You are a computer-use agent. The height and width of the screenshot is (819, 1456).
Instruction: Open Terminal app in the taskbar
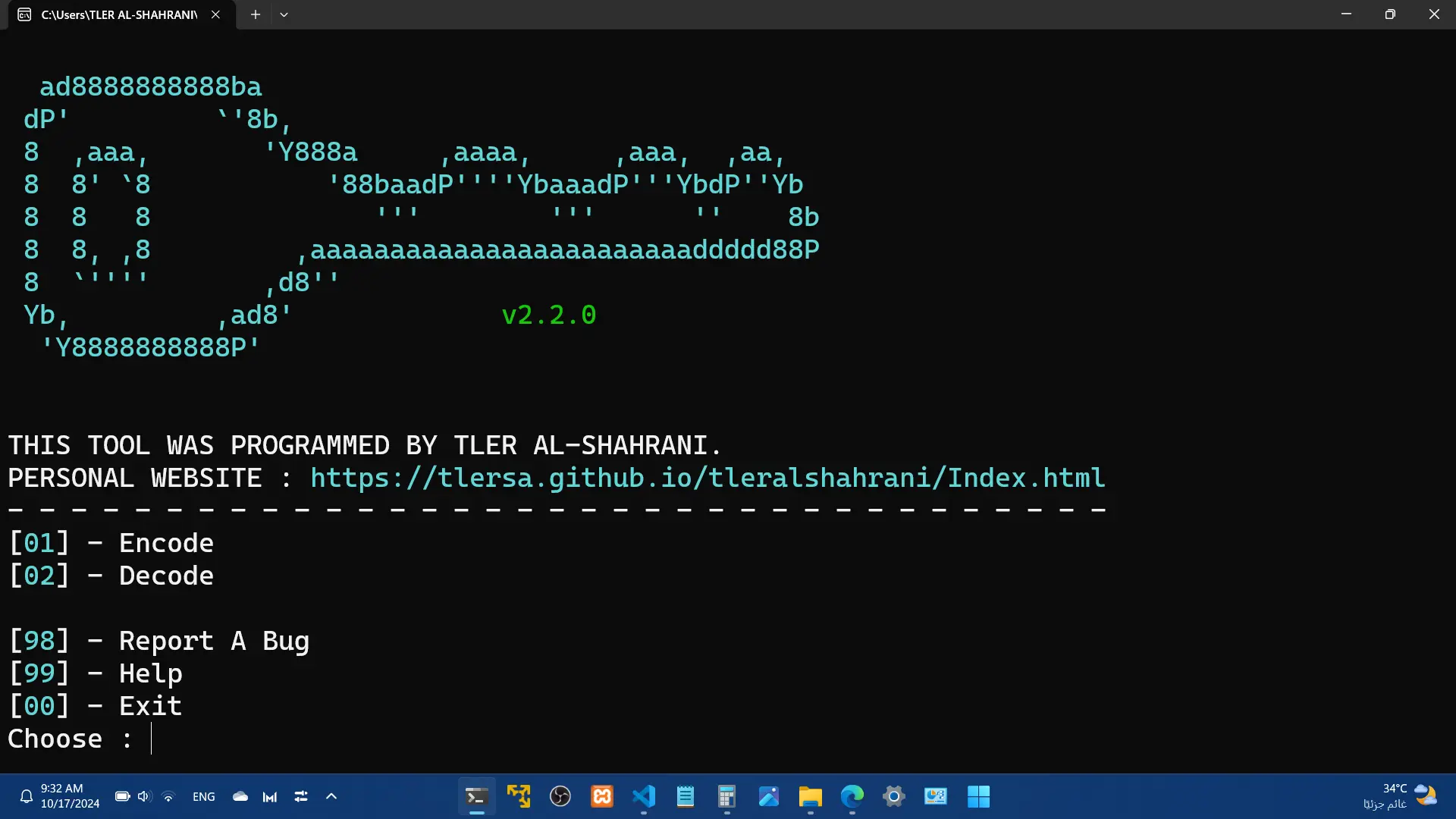tap(476, 796)
